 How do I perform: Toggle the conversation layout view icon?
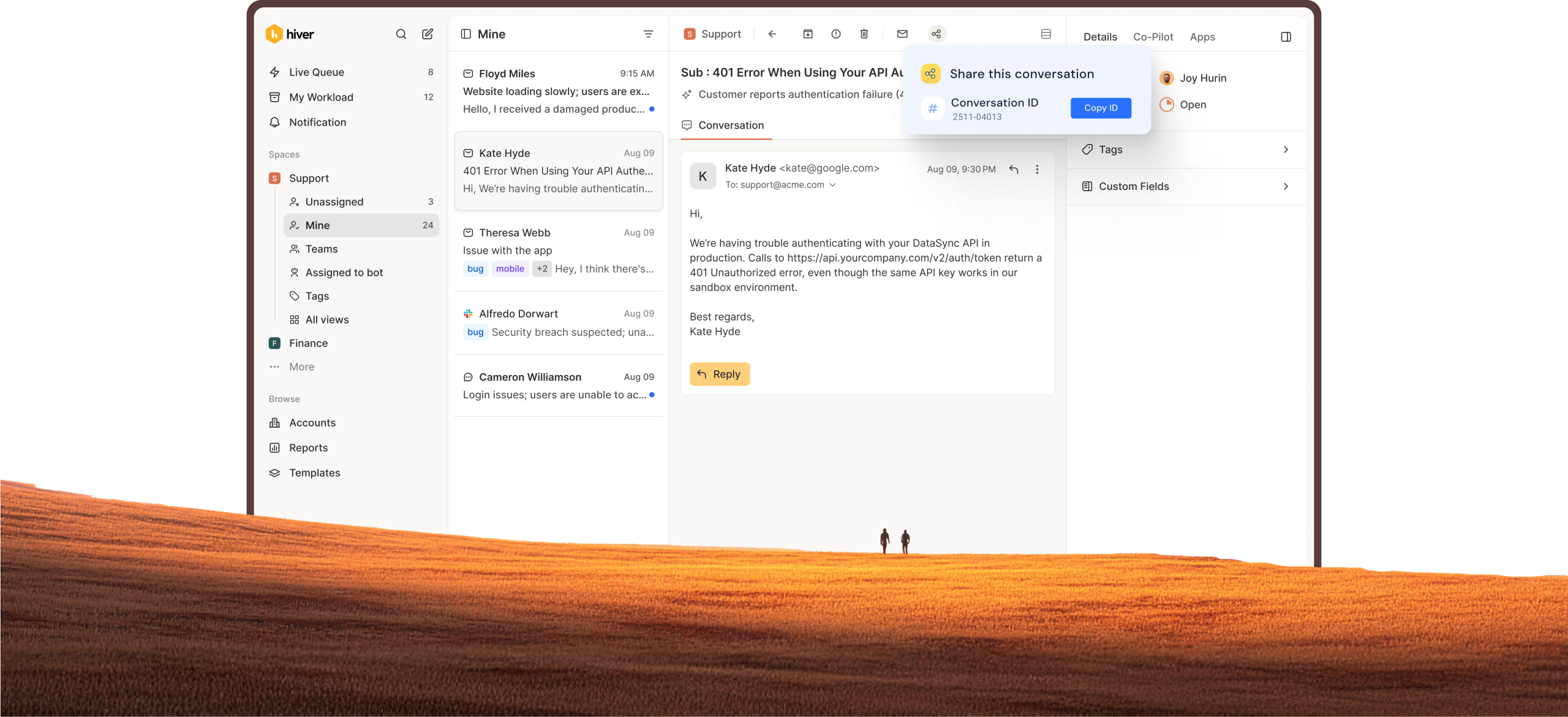(1046, 34)
